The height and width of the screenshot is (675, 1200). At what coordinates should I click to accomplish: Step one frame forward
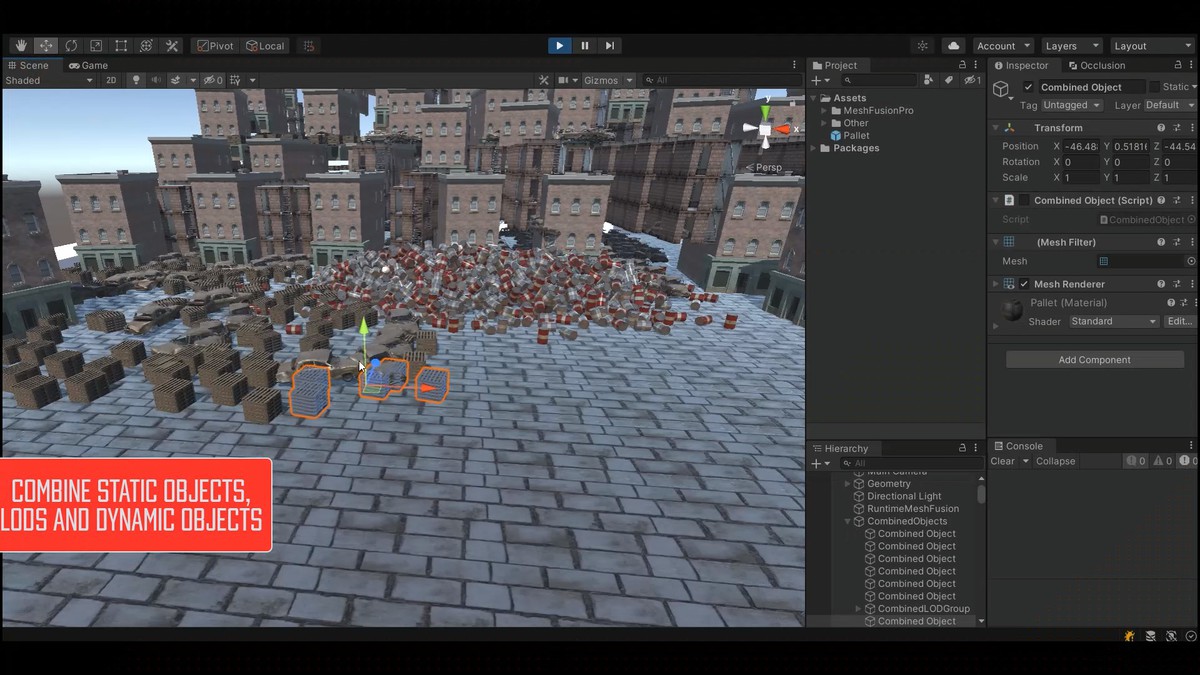tap(610, 45)
